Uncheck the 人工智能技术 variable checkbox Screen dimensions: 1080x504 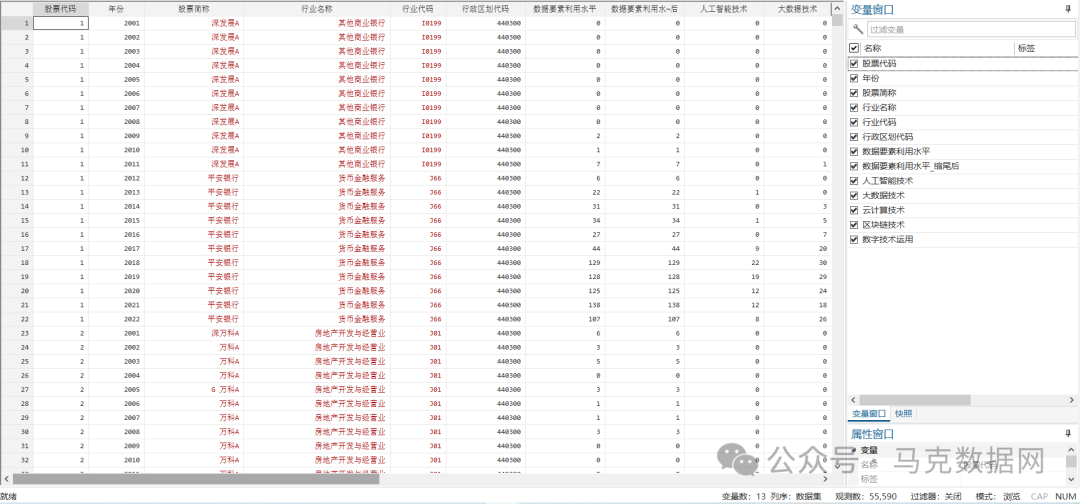tap(855, 180)
